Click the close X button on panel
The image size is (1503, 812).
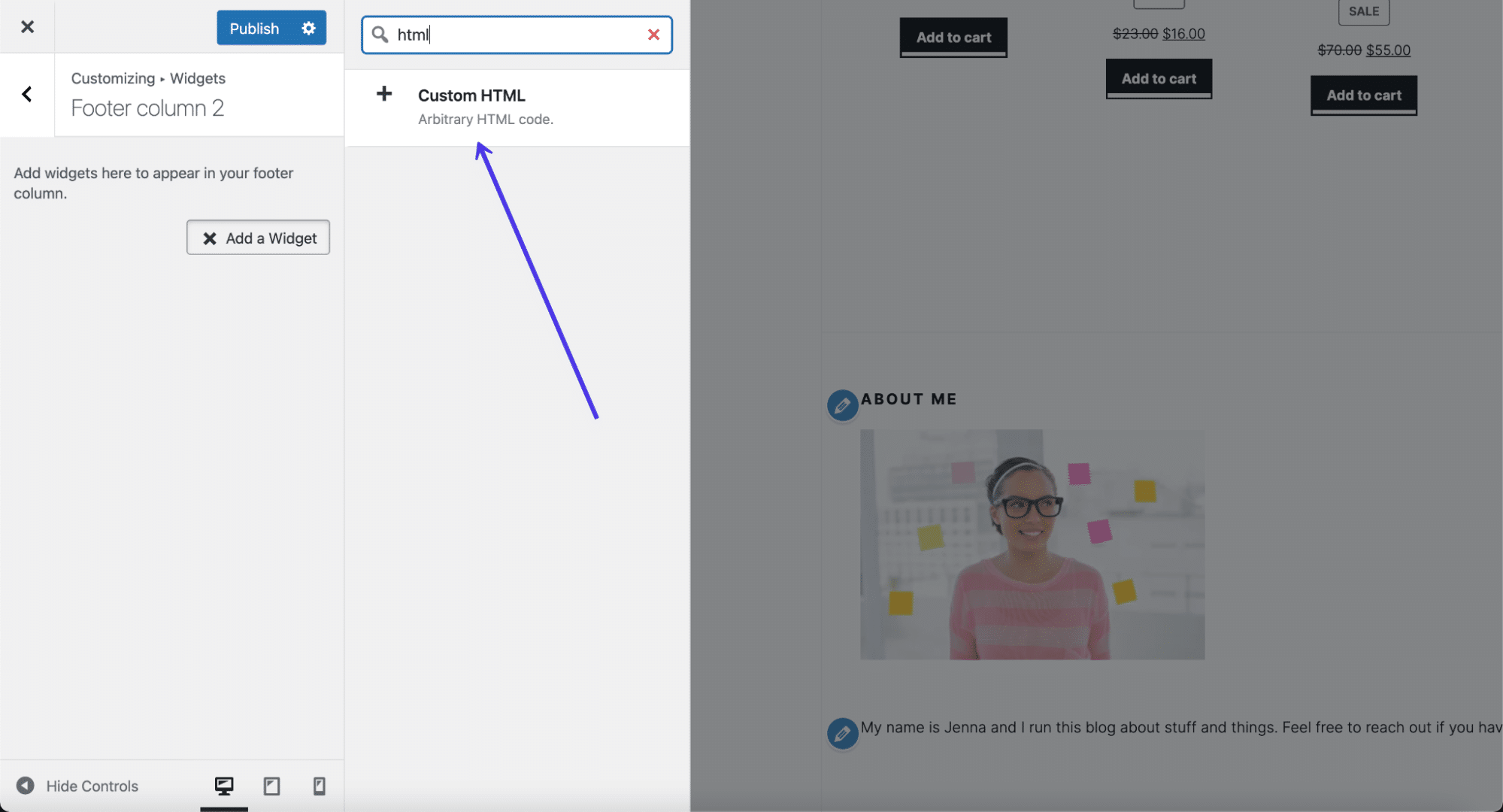[x=26, y=27]
